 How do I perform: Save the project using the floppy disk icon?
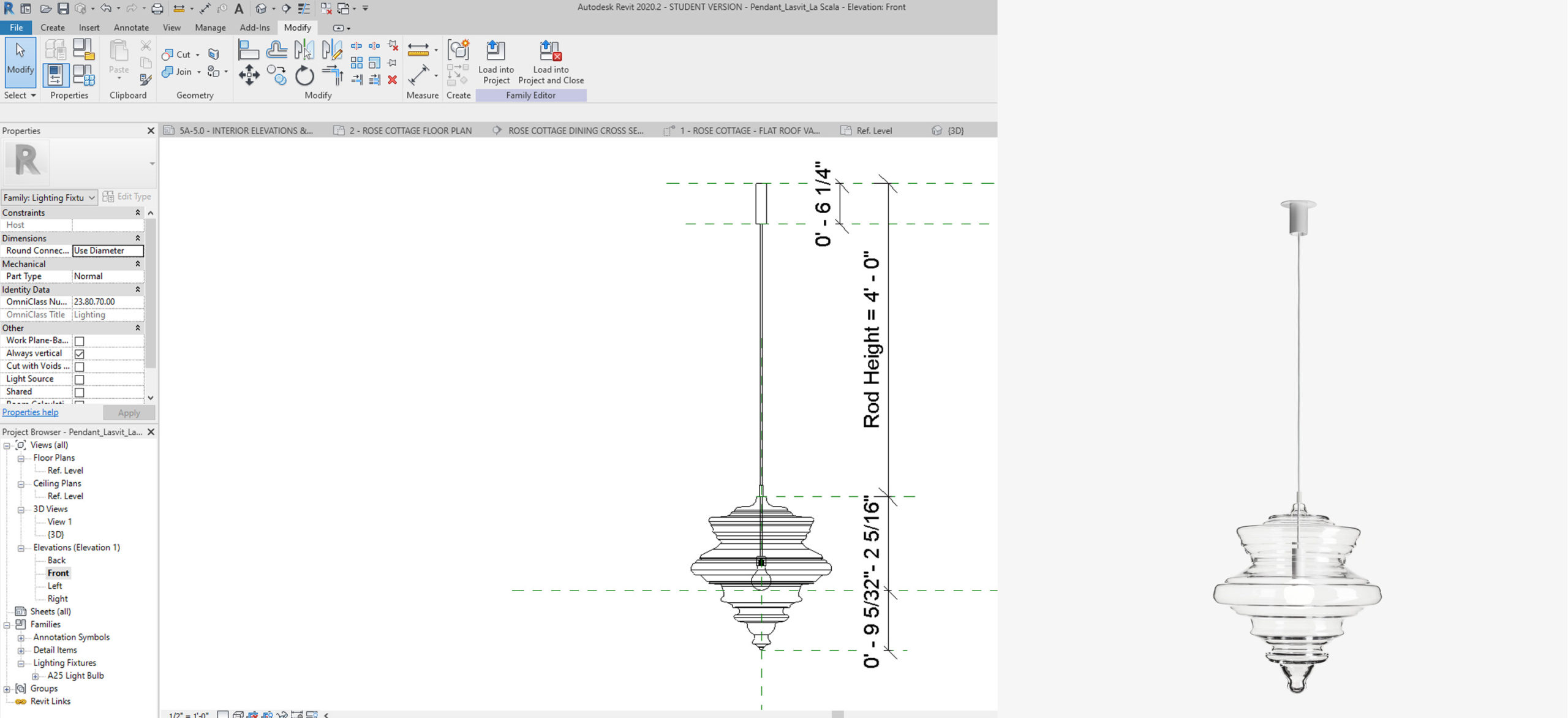[63, 9]
